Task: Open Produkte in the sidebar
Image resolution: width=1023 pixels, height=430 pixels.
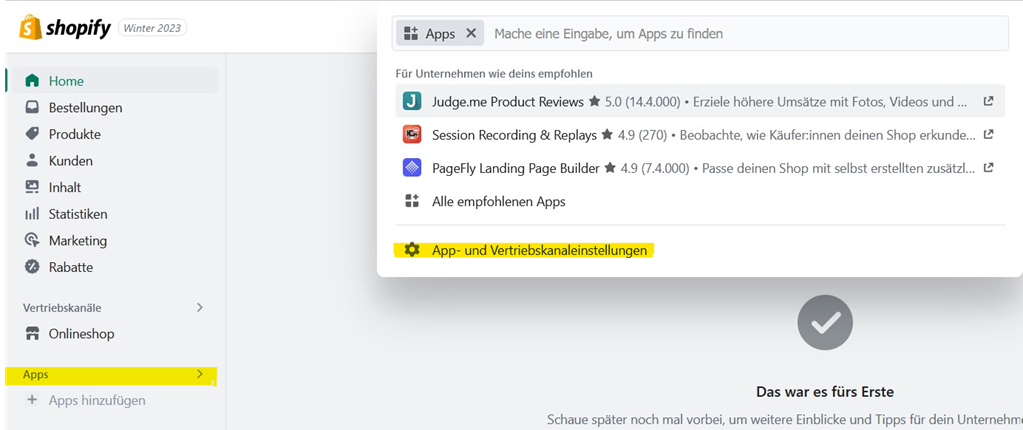Action: tap(74, 134)
